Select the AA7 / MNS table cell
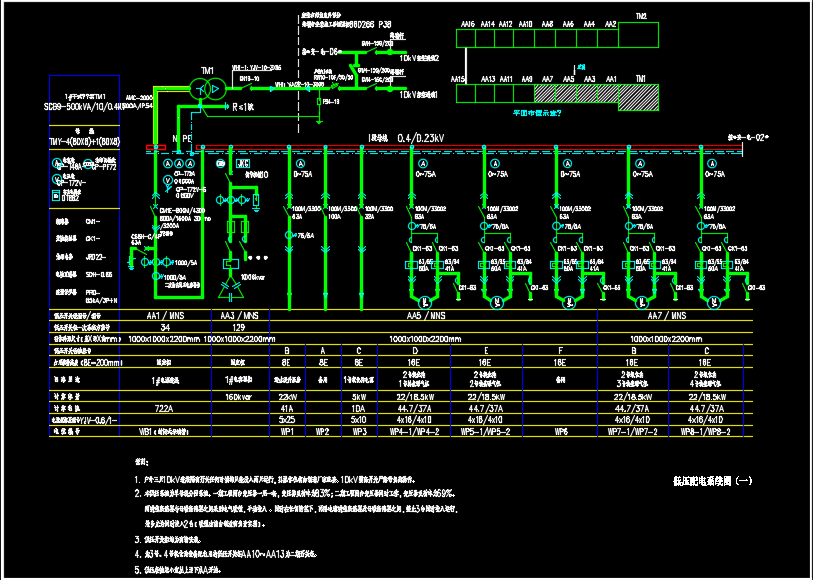This screenshot has width=813, height=580. 667,316
